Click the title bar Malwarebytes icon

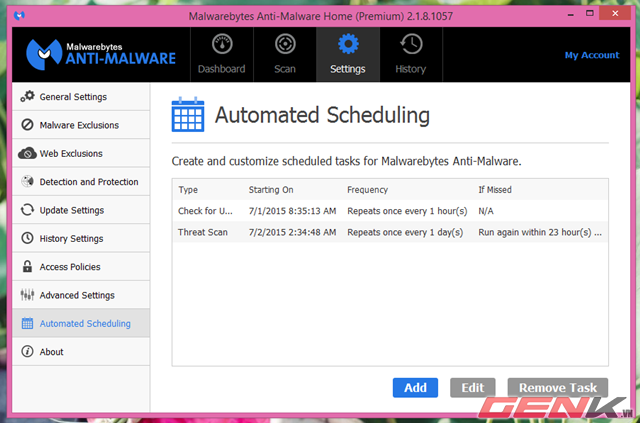(19, 16)
